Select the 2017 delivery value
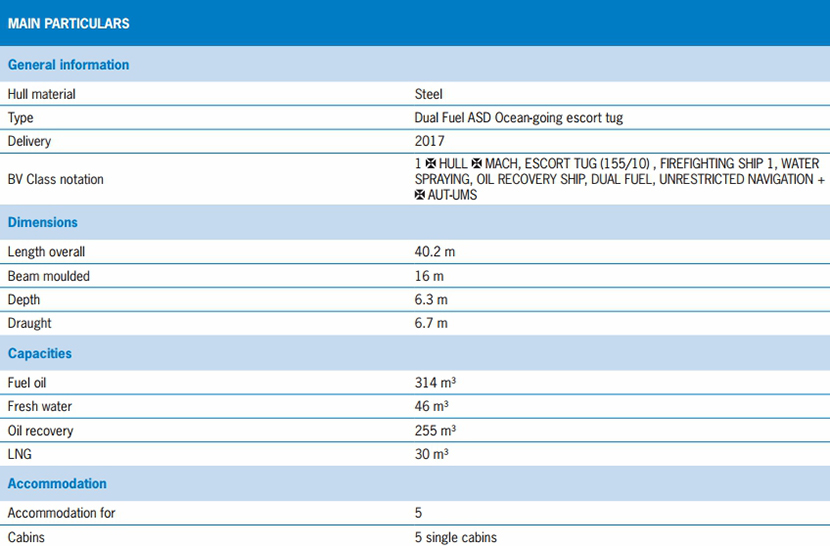The height and width of the screenshot is (546, 830). [429, 142]
